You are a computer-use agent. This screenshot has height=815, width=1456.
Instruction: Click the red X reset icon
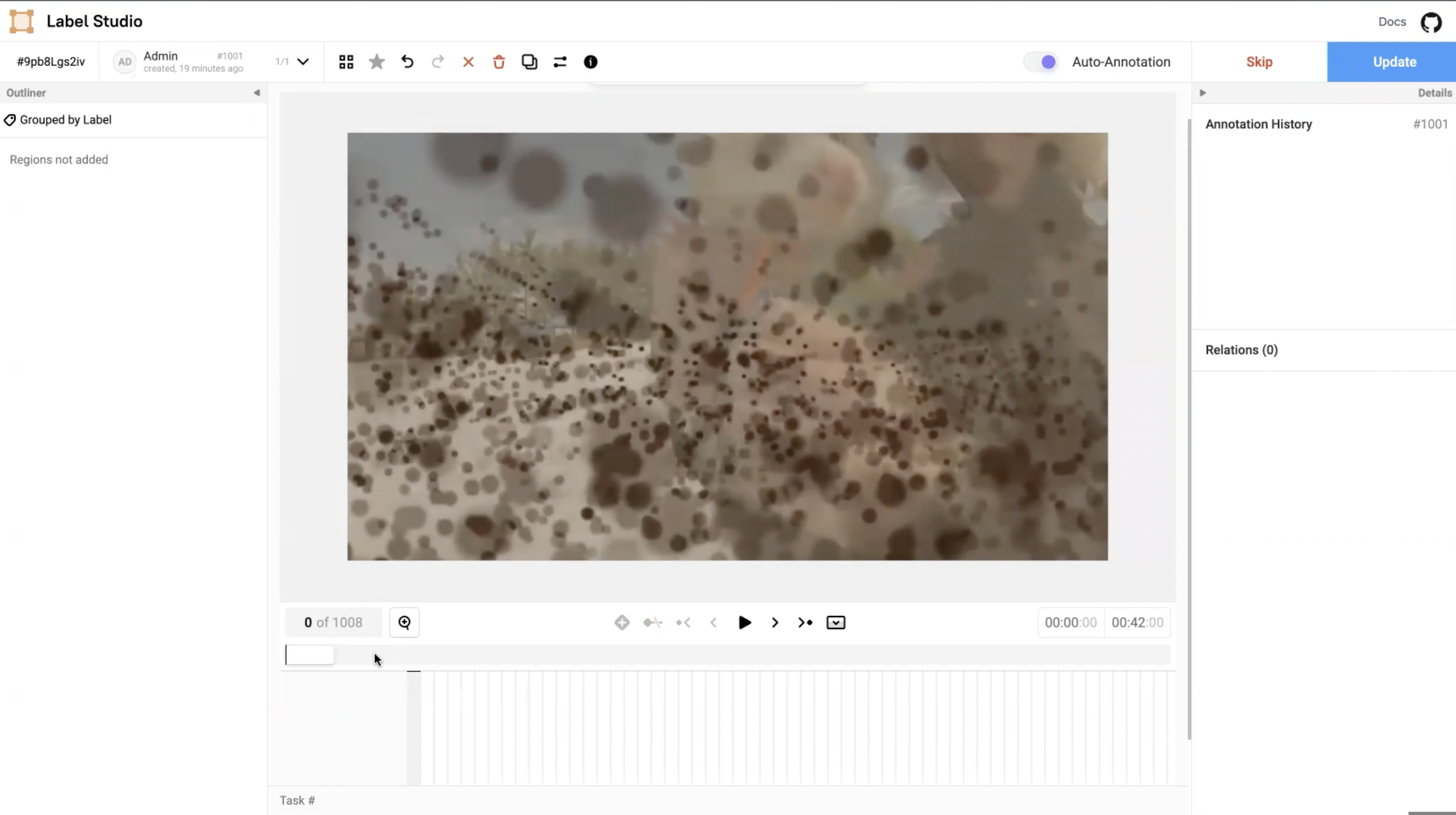(x=468, y=62)
